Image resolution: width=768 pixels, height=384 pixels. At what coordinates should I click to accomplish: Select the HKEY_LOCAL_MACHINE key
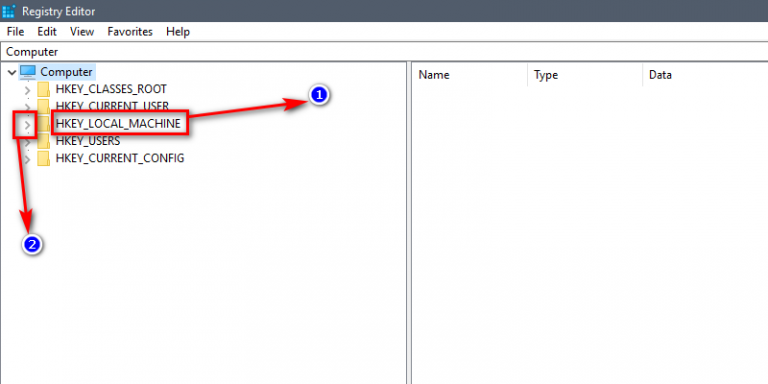click(118, 124)
